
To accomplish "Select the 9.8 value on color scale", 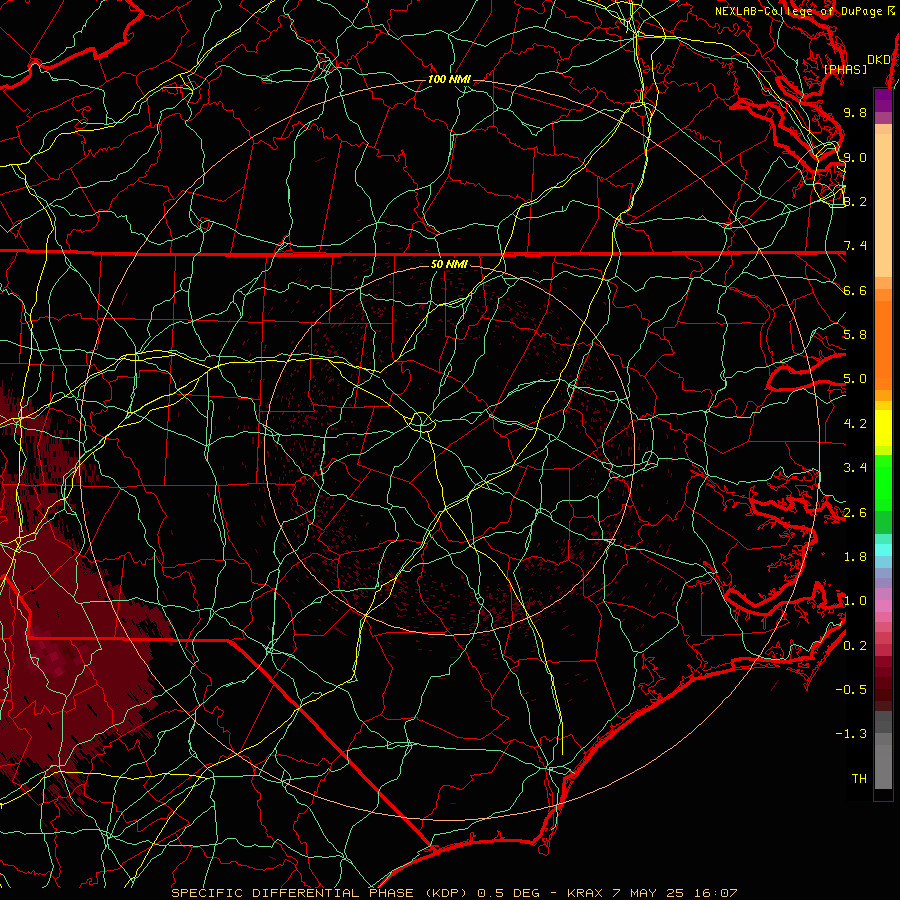I will [x=855, y=112].
